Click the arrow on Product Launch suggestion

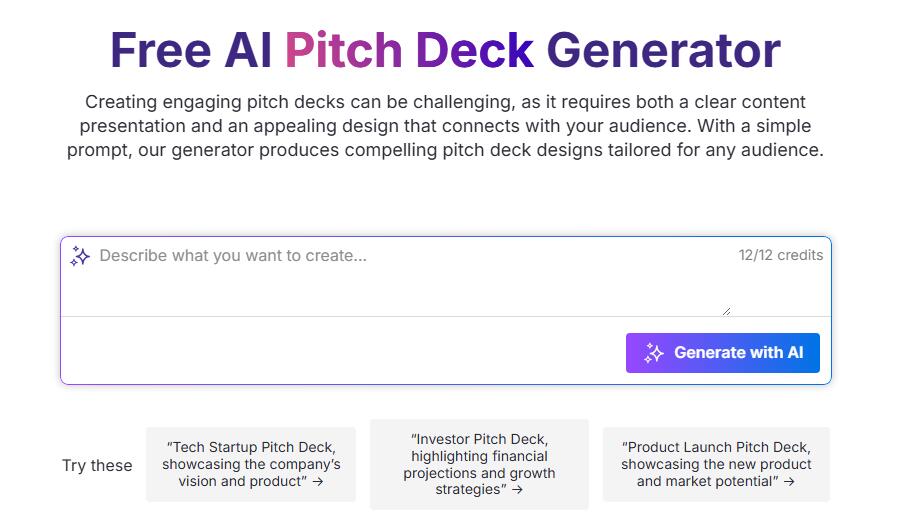coord(789,481)
